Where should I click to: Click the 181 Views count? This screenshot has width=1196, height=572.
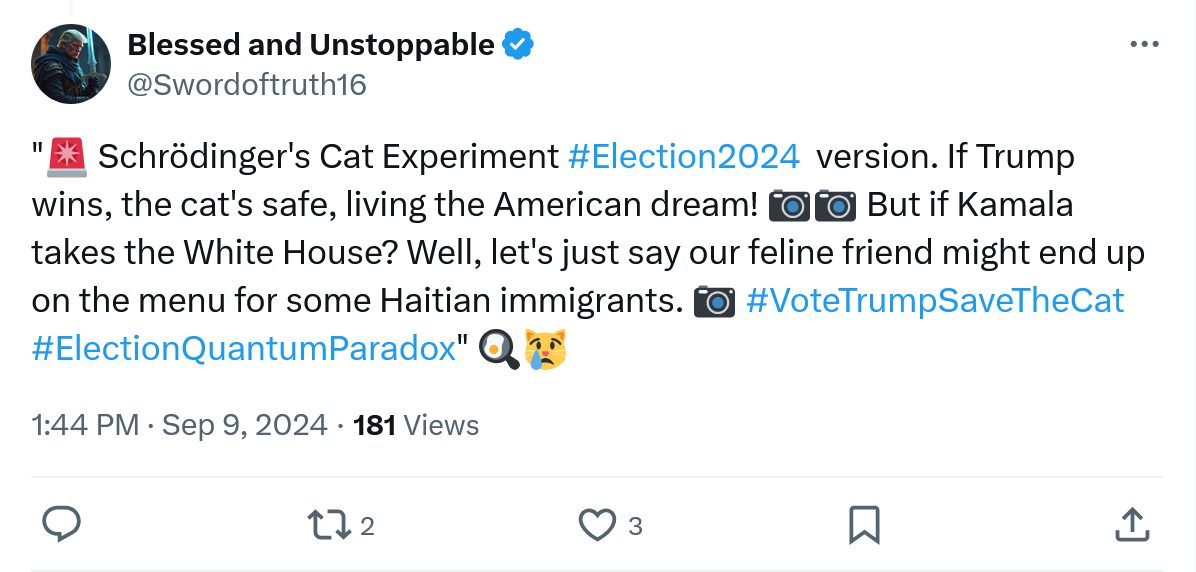click(416, 425)
